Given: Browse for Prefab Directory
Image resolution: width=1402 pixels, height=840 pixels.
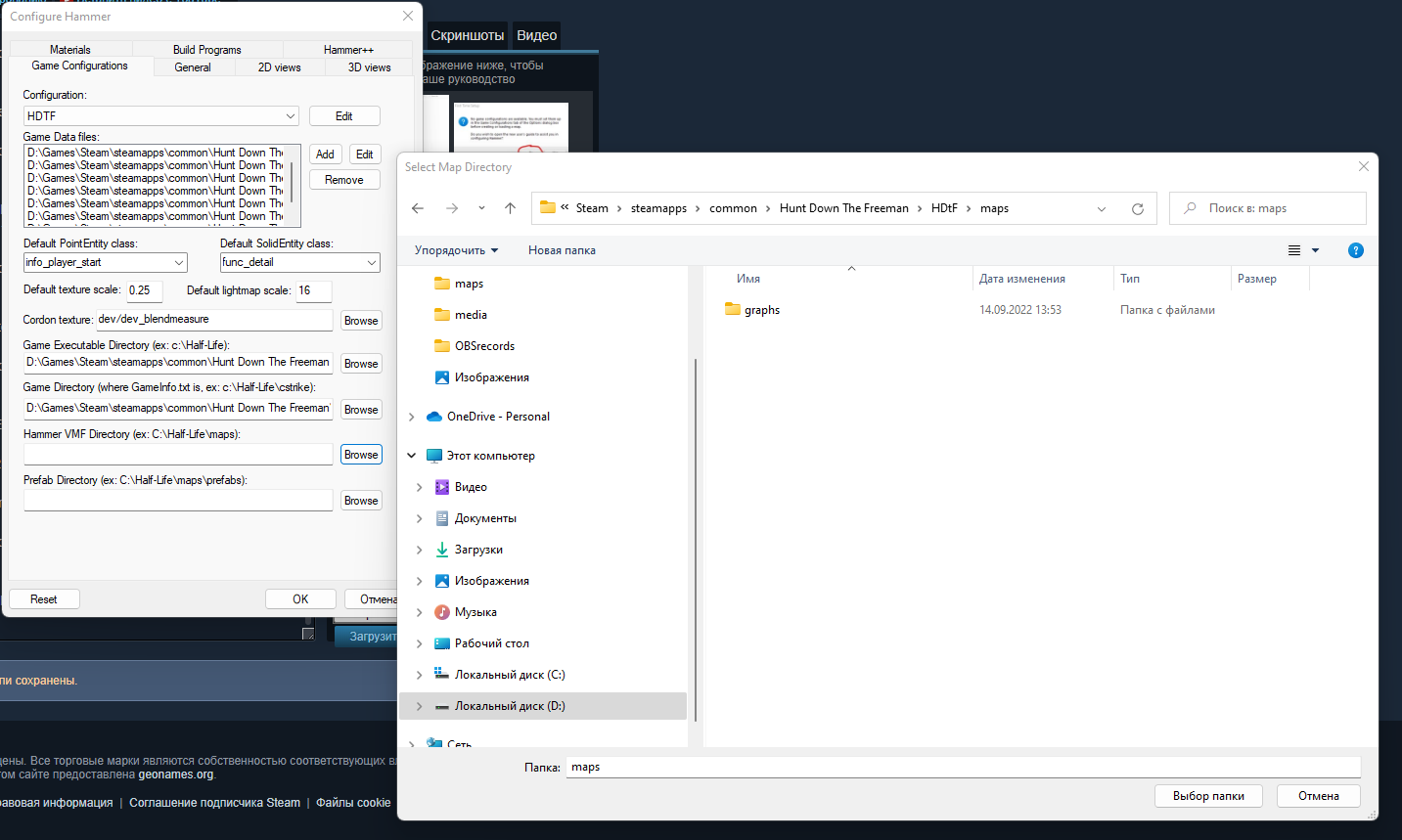Looking at the screenshot, I should [x=361, y=501].
